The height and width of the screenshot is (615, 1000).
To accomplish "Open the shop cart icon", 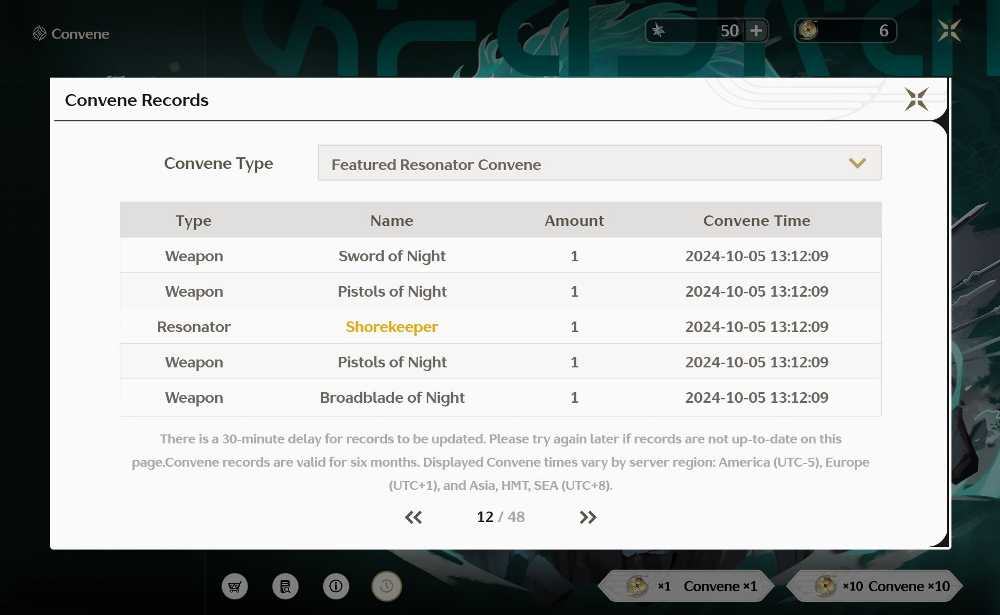I will 235,586.
